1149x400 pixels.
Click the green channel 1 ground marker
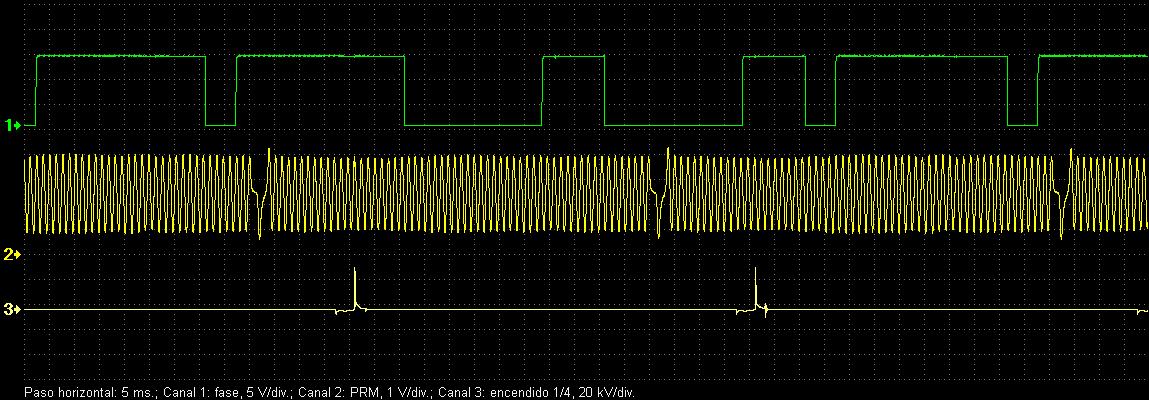point(13,125)
